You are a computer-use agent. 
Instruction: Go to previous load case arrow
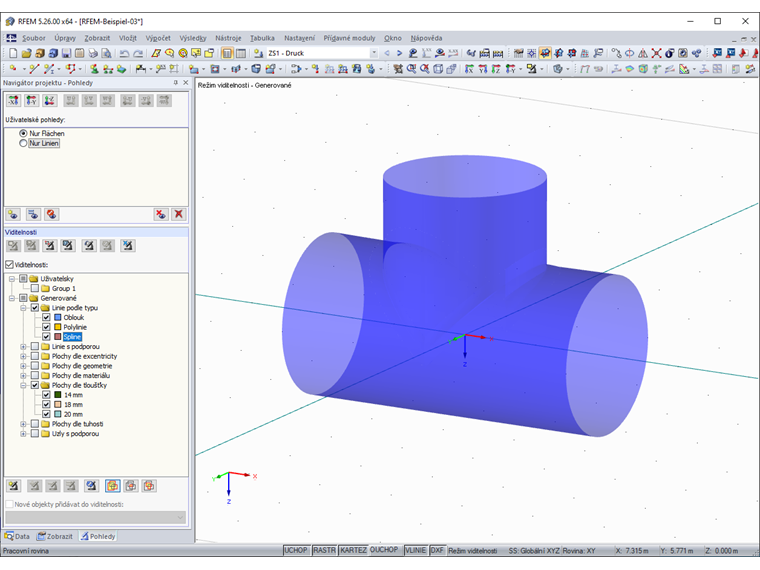point(387,53)
